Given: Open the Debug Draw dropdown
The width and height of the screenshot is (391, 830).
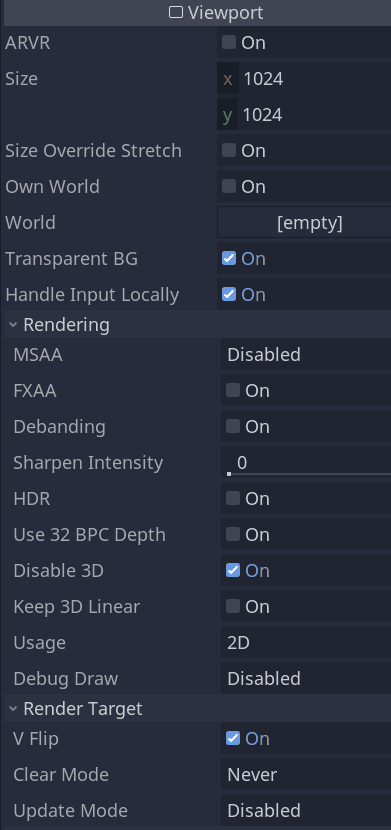Looking at the screenshot, I should tap(306, 679).
